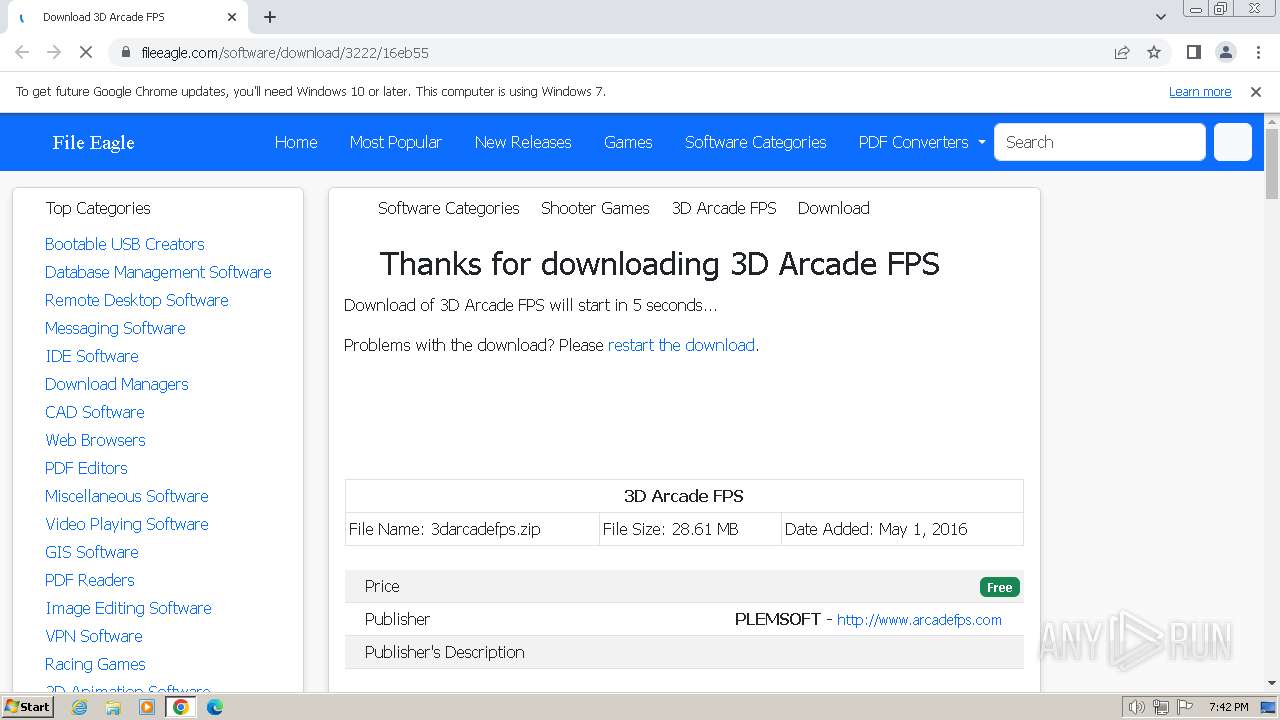The image size is (1280, 720).
Task: Click the address bar URL
Action: (x=285, y=53)
